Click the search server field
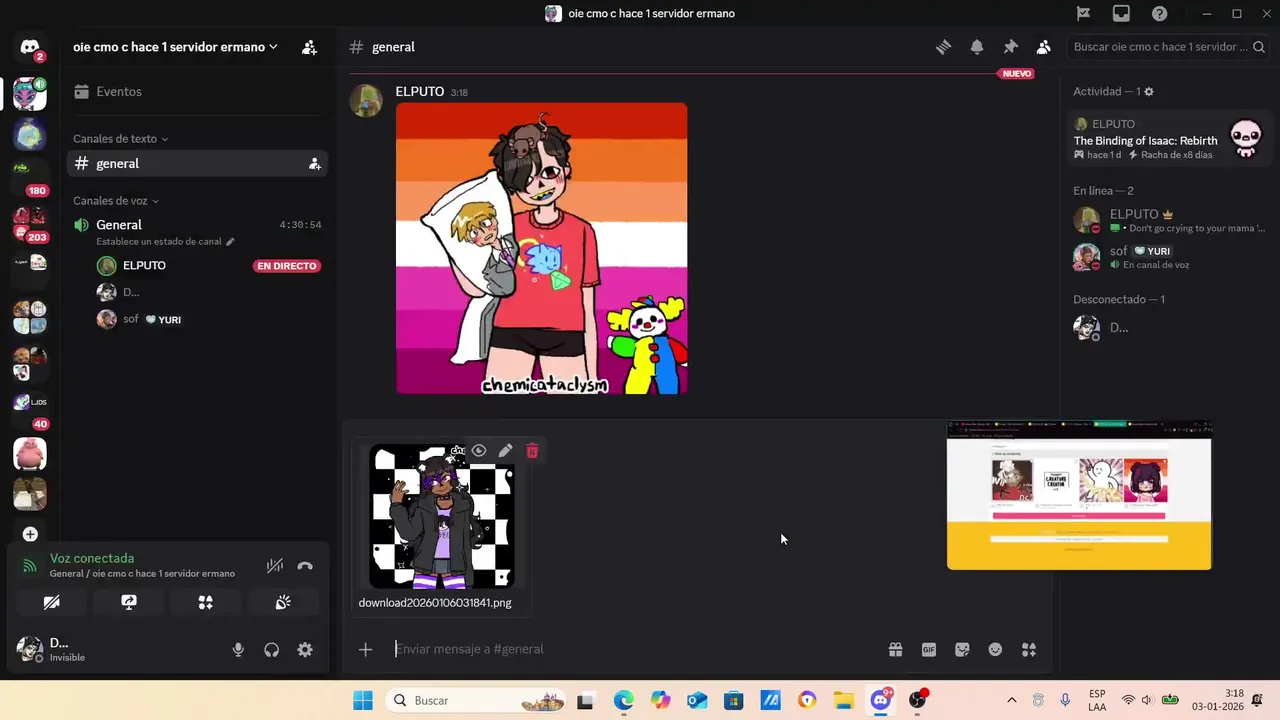 [x=1168, y=47]
